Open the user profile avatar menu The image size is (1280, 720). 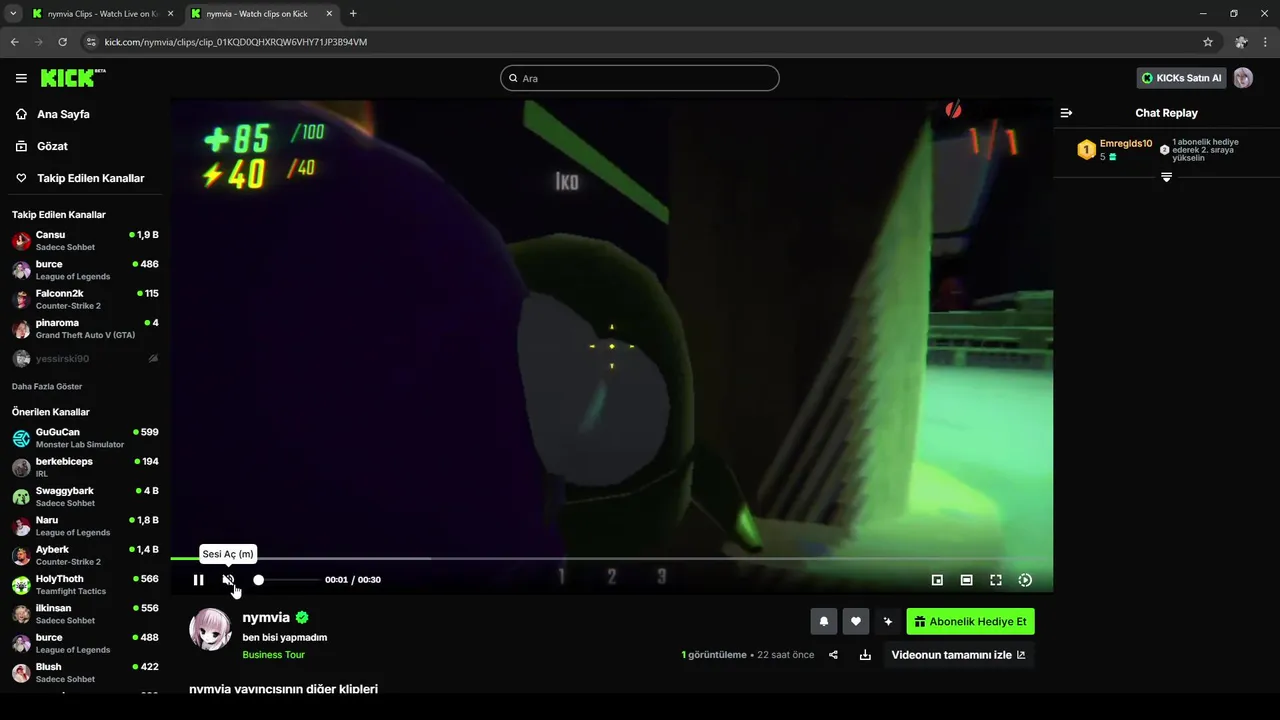[1243, 78]
